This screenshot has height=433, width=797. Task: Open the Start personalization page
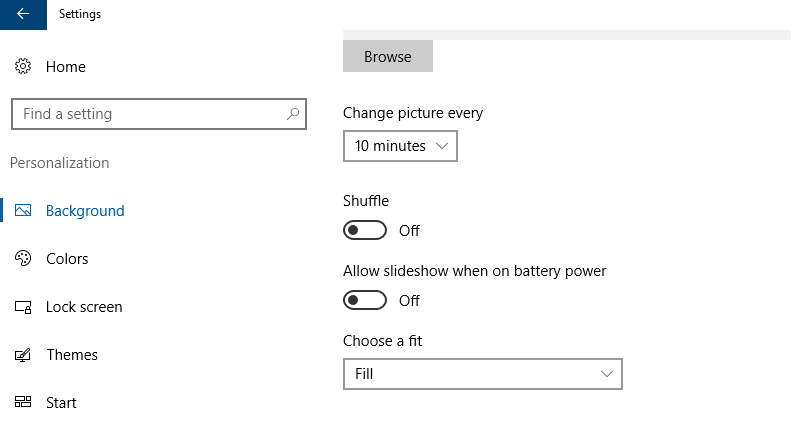pyautogui.click(x=61, y=403)
